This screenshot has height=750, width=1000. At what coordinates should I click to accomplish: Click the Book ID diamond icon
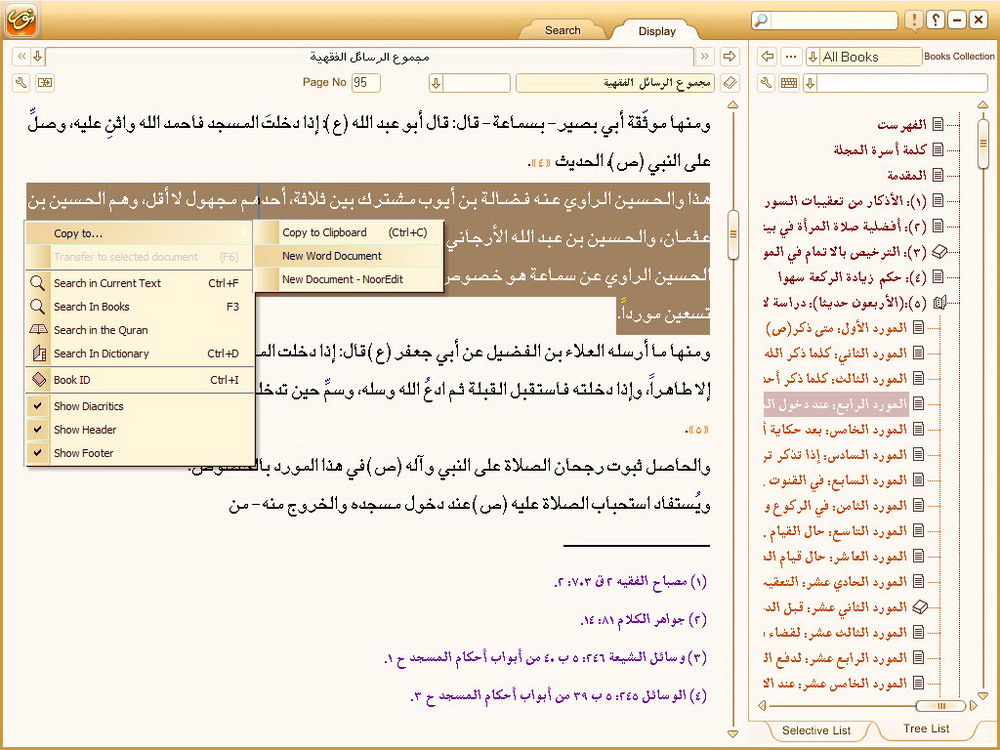38,379
